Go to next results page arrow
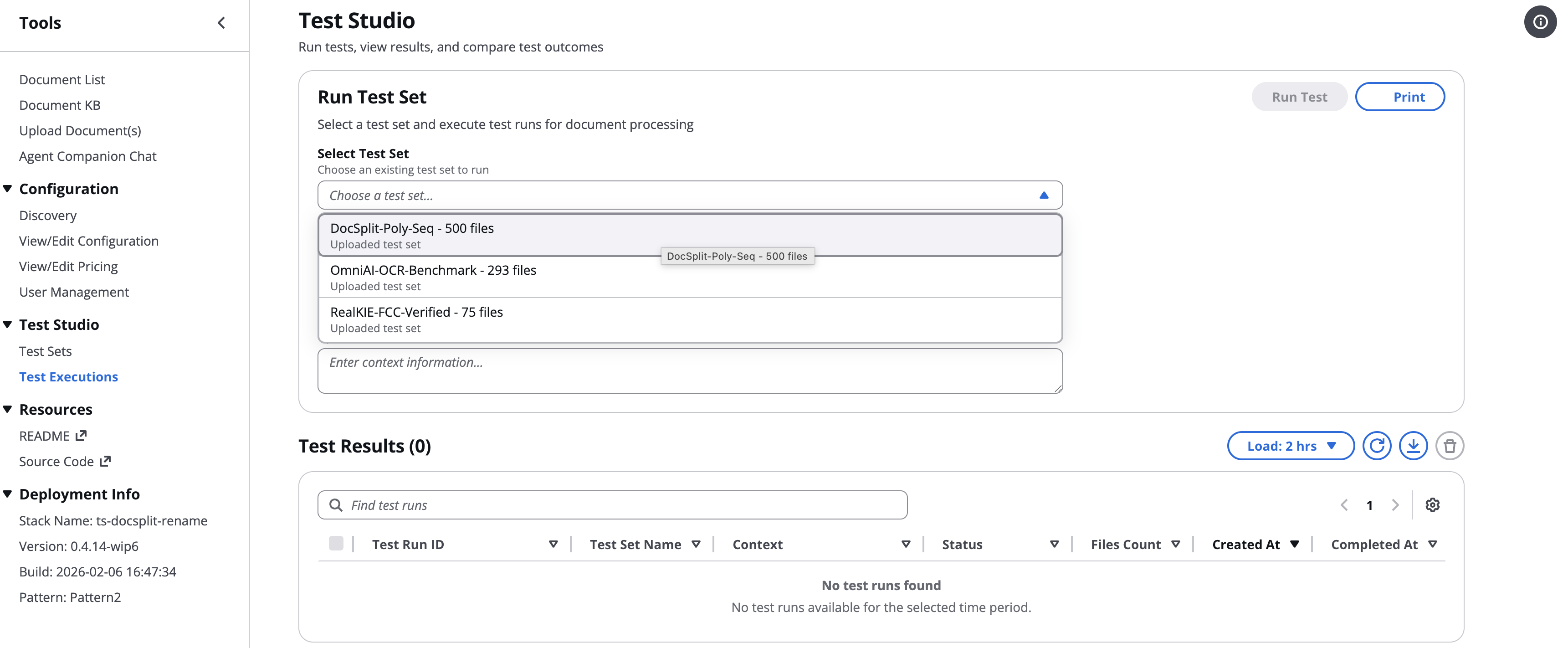1568x648 pixels. pos(1395,505)
